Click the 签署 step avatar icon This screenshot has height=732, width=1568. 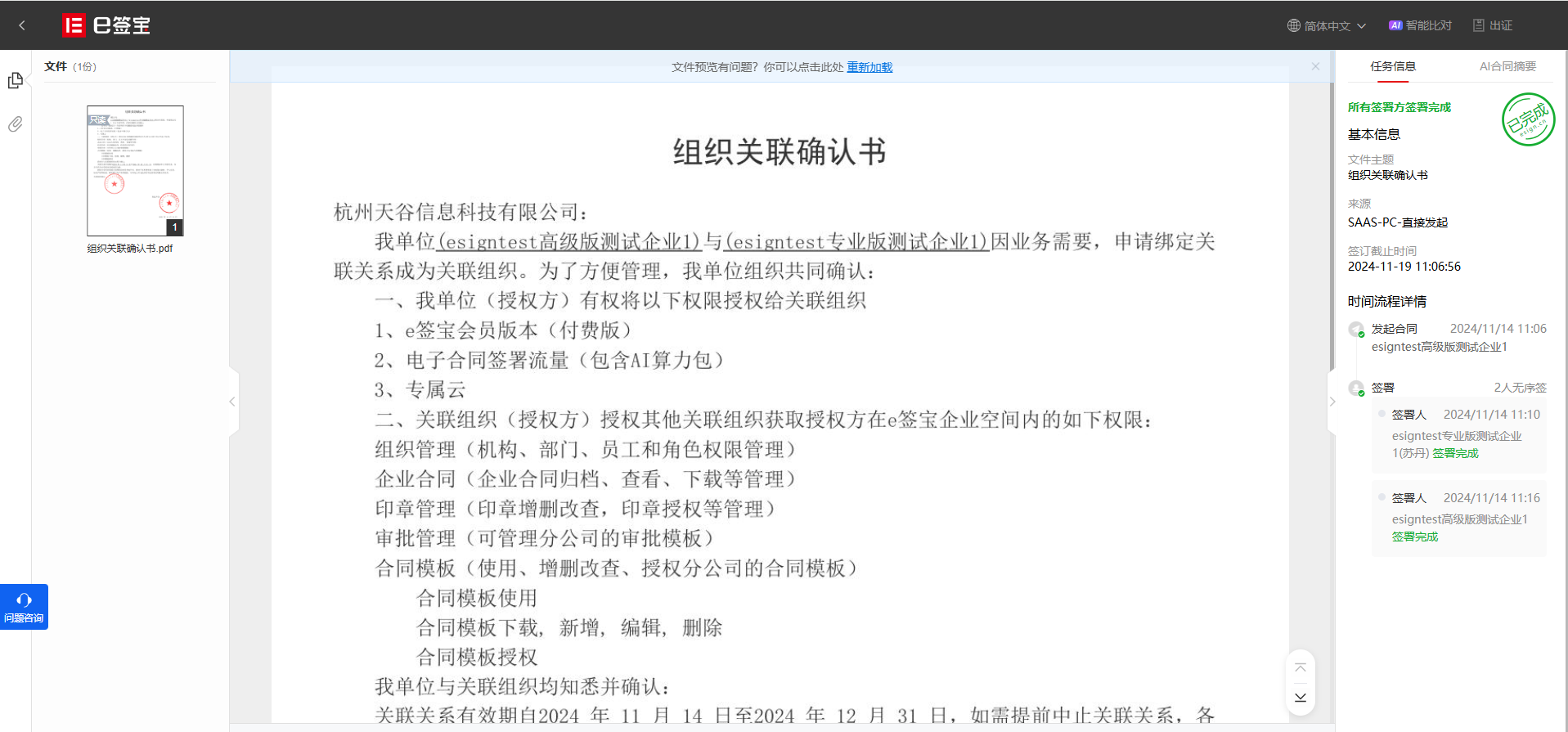[1356, 388]
